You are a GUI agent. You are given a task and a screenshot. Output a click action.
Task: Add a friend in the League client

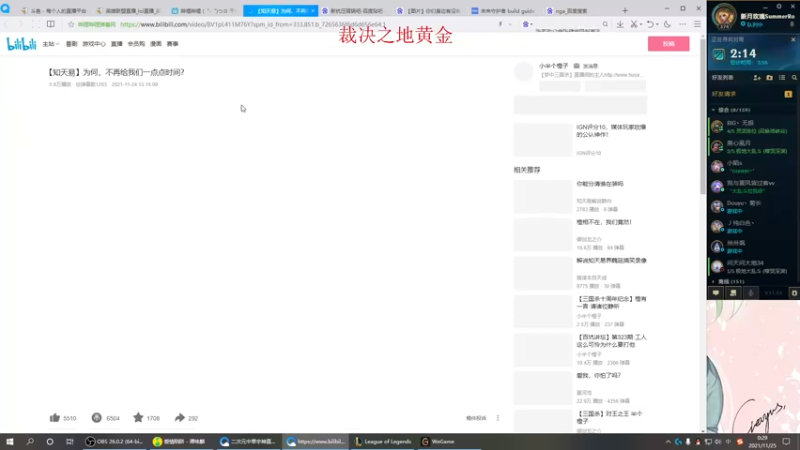[x=757, y=78]
